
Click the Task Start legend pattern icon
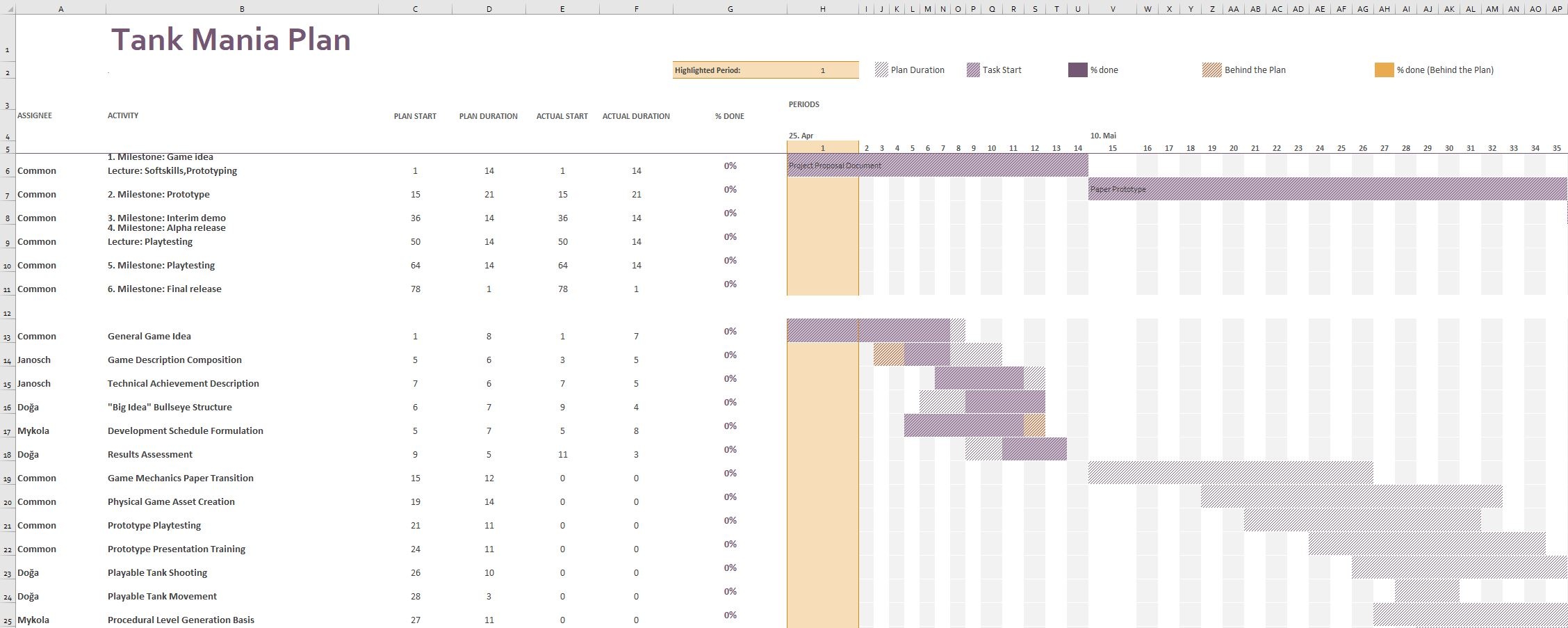coord(973,70)
